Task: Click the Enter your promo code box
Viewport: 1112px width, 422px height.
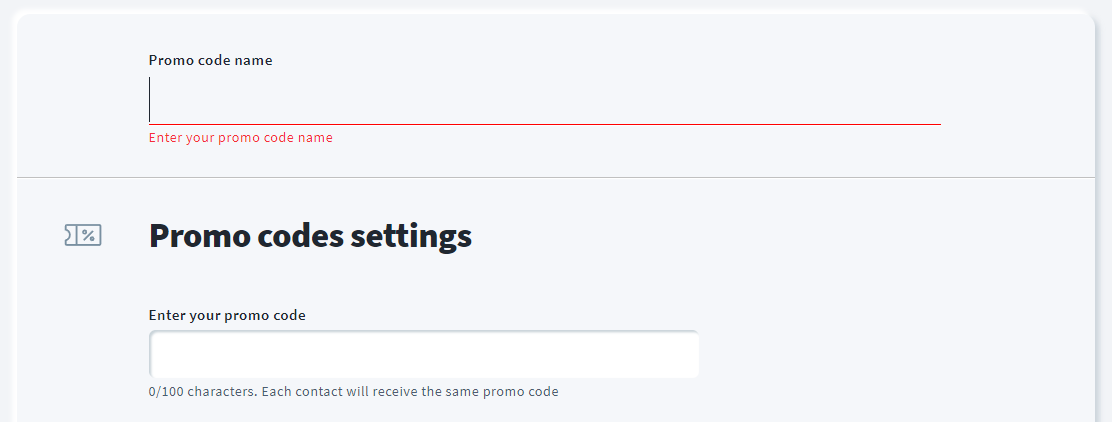Action: click(x=424, y=354)
